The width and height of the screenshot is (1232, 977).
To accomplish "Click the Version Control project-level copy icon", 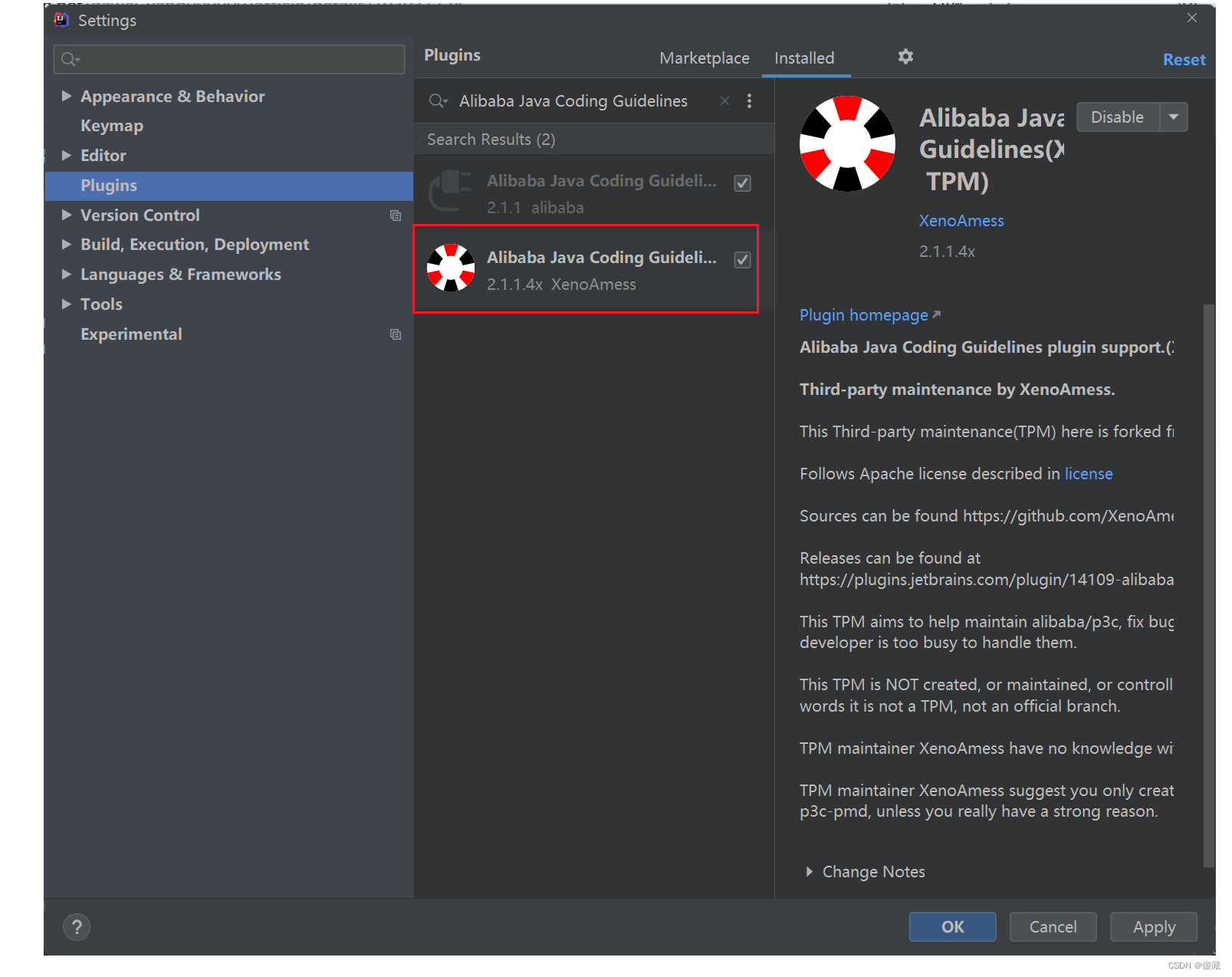I will click(396, 215).
